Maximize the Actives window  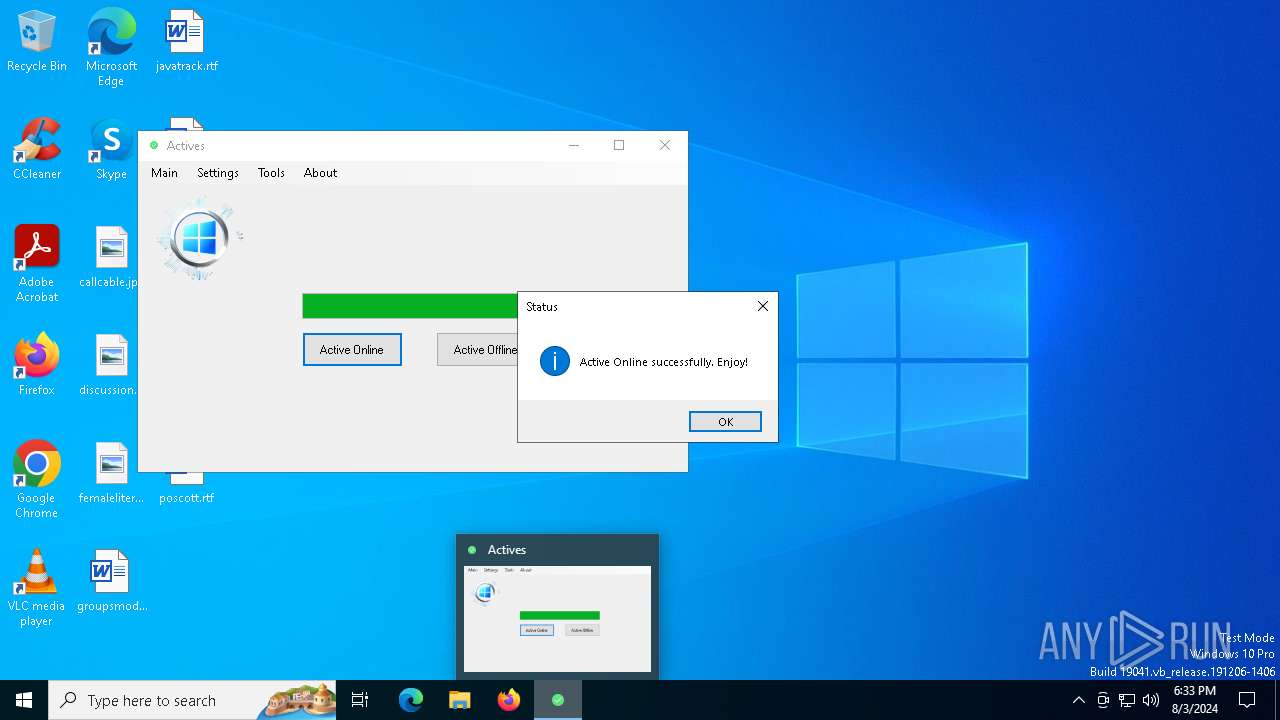(619, 145)
